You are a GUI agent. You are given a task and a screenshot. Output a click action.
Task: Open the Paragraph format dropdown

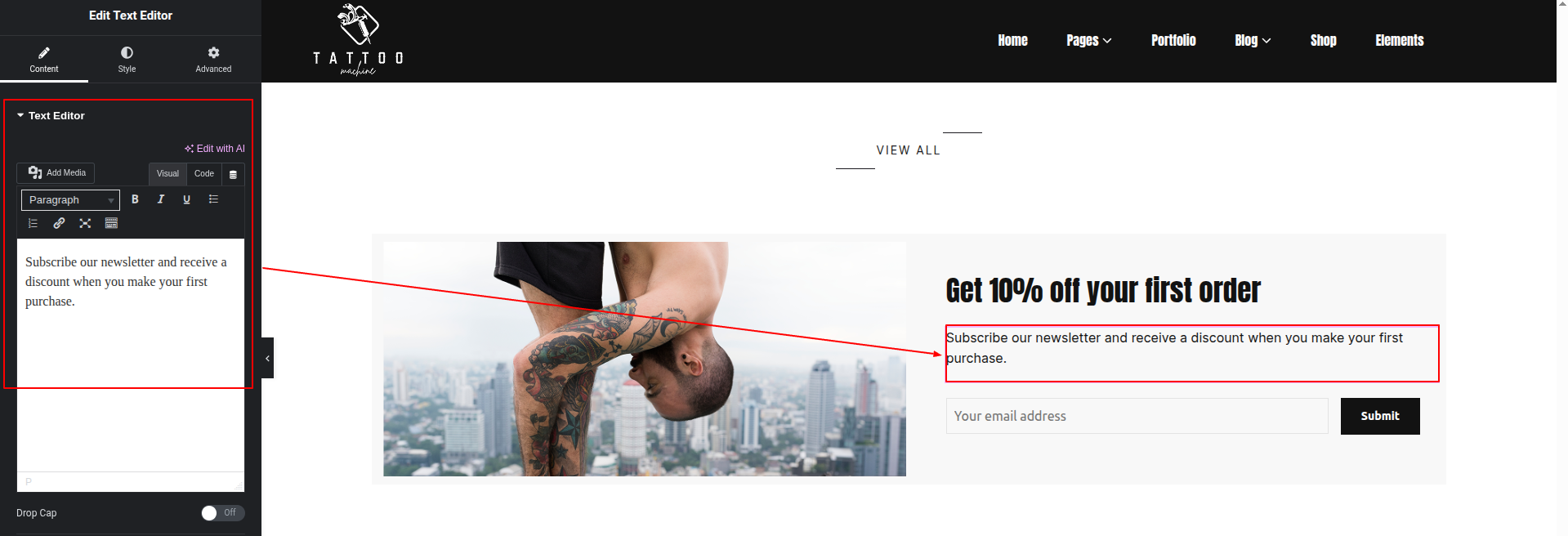click(x=70, y=200)
